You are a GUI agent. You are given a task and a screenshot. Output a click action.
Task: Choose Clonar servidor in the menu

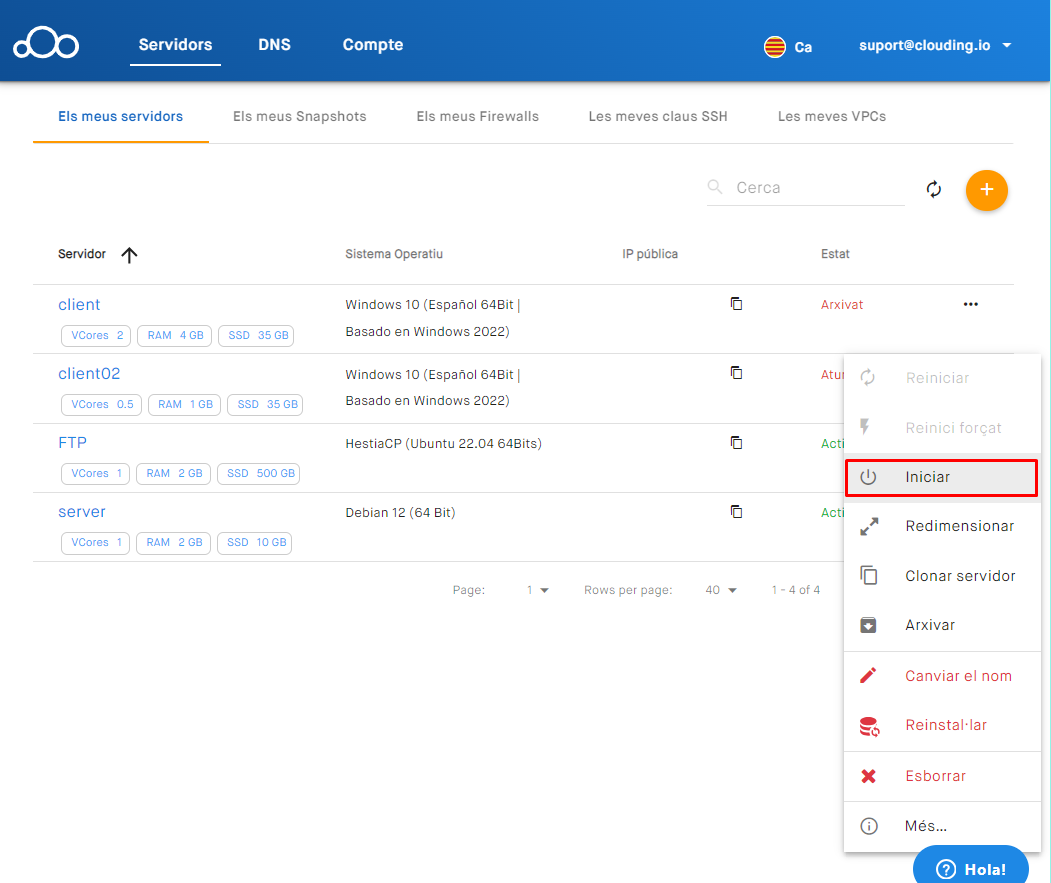(x=959, y=576)
